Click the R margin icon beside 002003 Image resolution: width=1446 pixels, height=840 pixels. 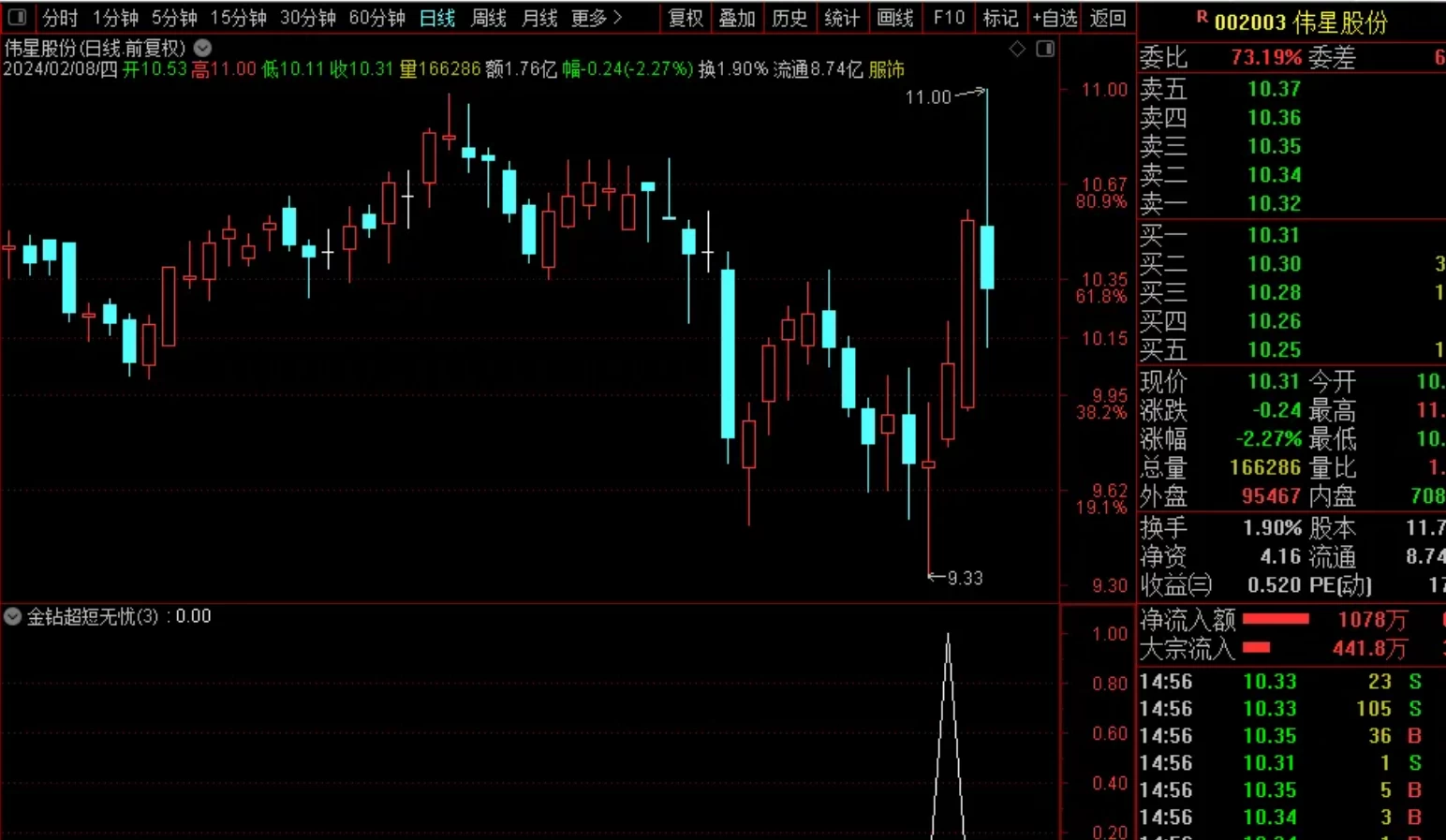pos(1202,17)
